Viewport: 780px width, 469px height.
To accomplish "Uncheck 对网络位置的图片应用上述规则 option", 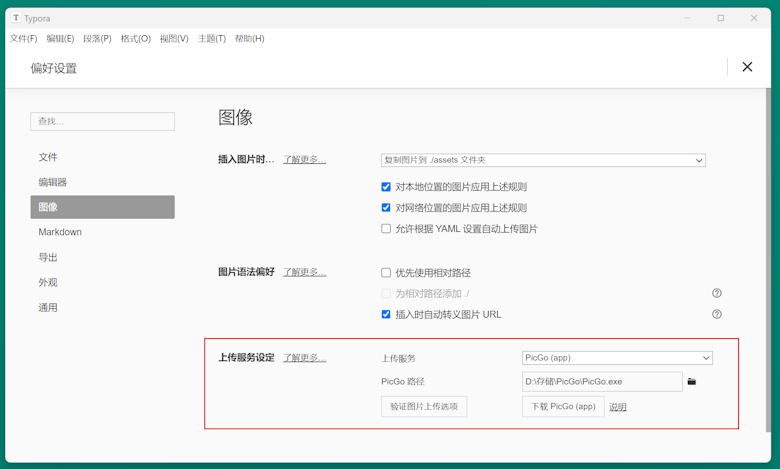I will (386, 208).
